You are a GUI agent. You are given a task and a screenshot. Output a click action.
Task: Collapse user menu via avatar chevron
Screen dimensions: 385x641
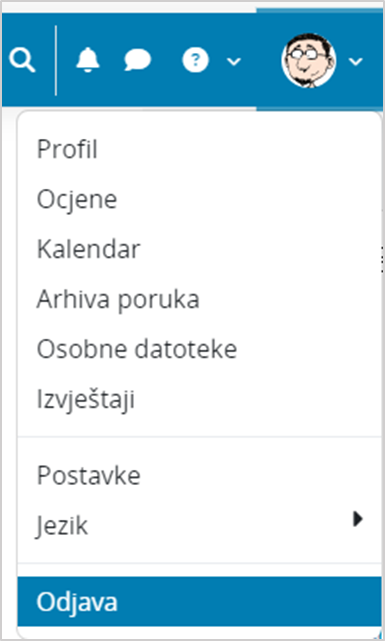point(356,61)
